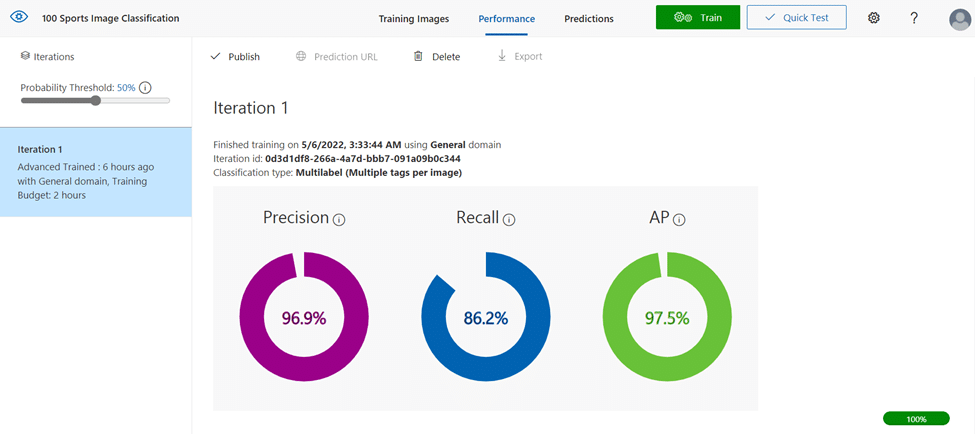
Task: Show the AP info tooltip icon
Action: coord(679,219)
